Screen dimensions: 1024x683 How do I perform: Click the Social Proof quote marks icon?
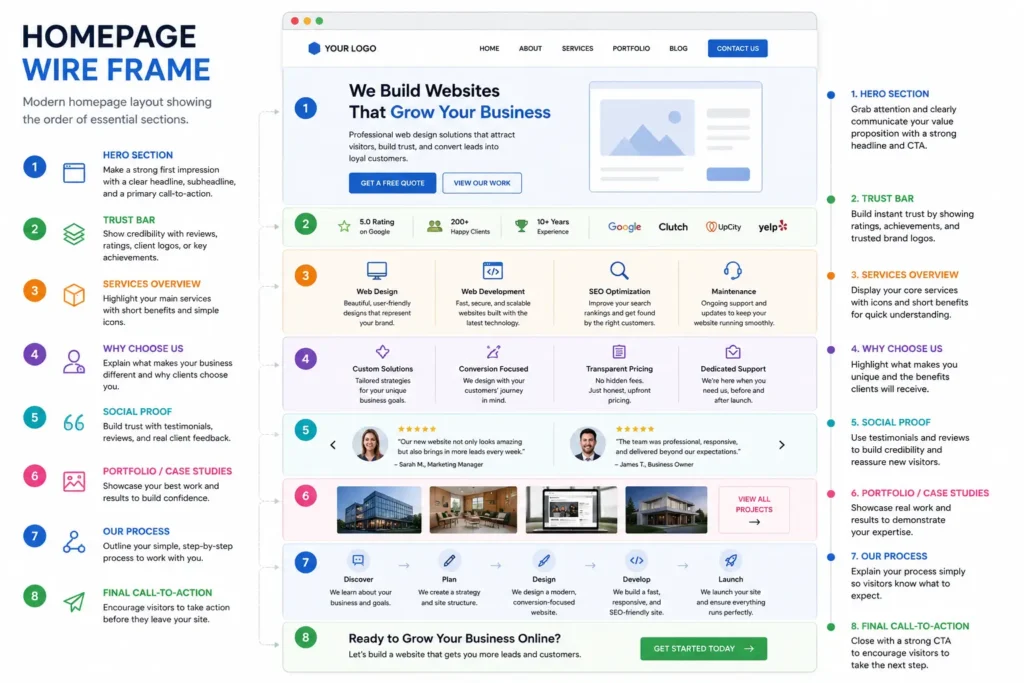pos(74,422)
